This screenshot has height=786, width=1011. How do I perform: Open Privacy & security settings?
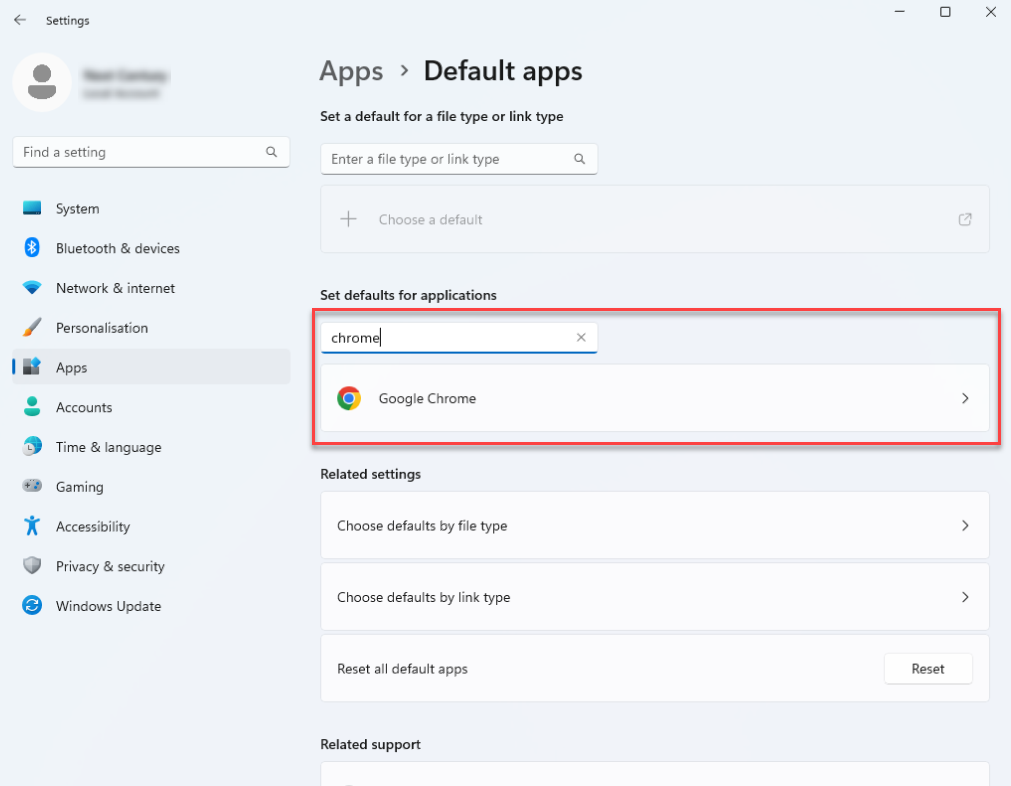(x=109, y=566)
